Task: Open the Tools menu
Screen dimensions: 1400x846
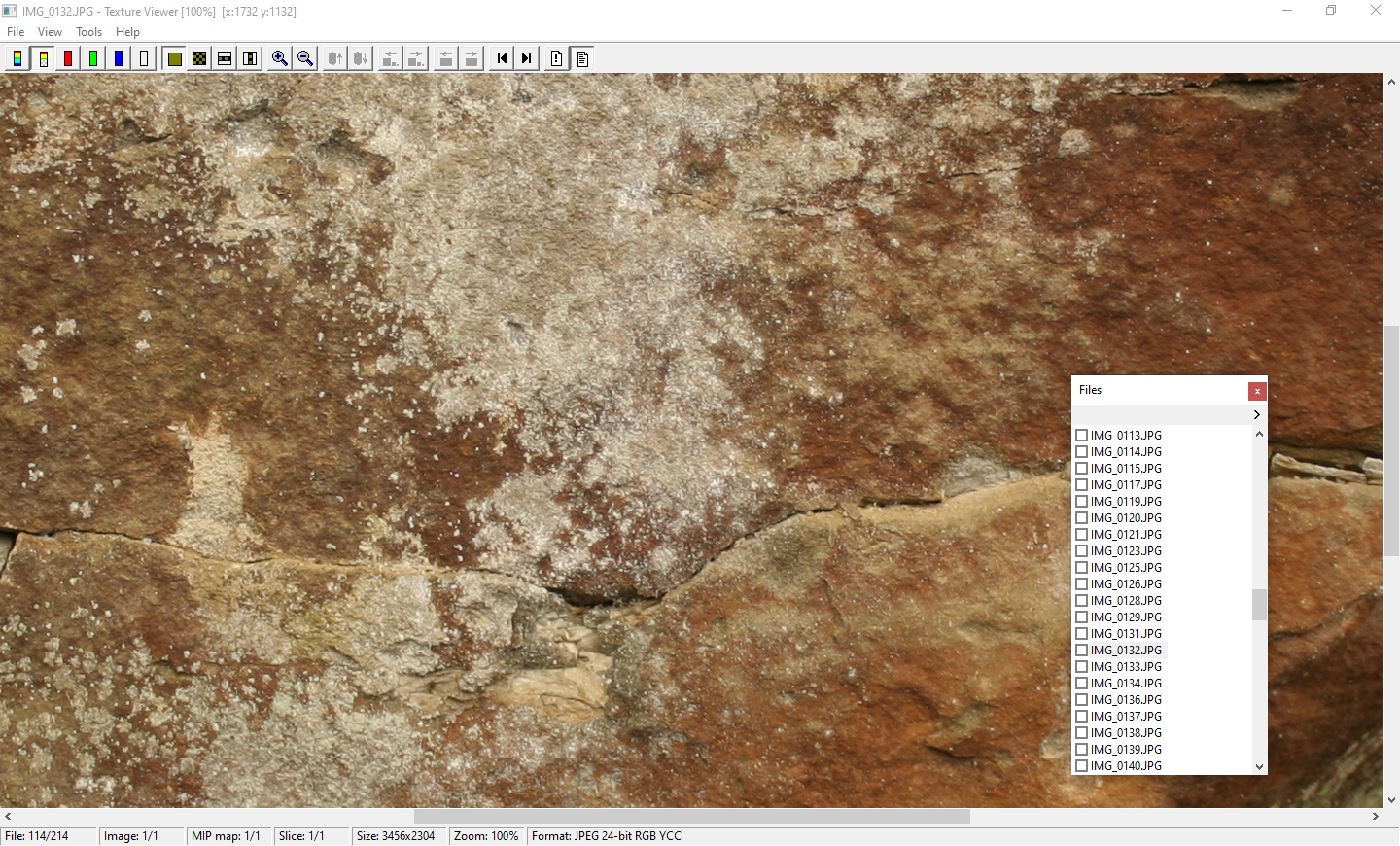Action: coord(88,31)
